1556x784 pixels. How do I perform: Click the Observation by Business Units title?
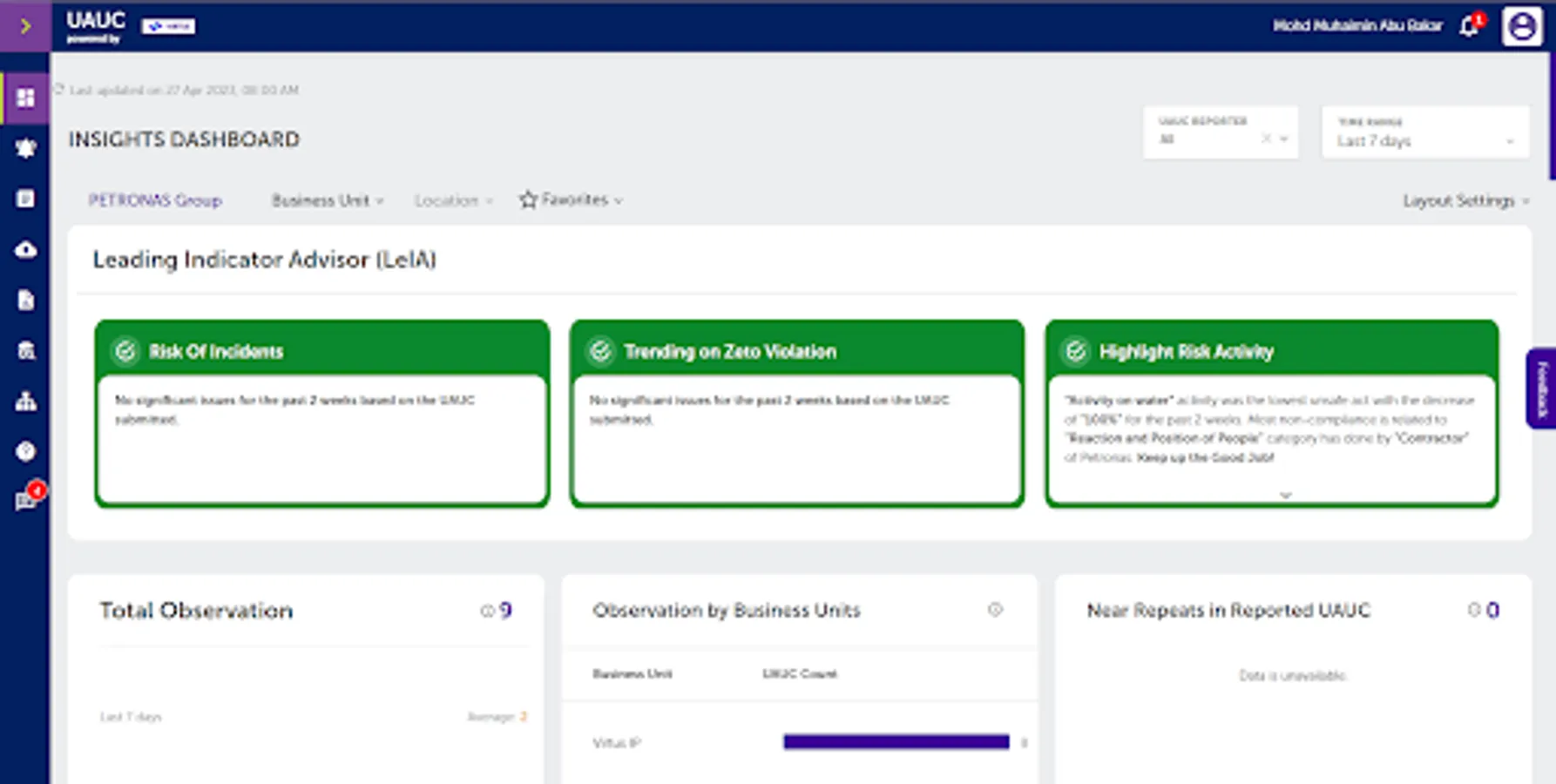pyautogui.click(x=727, y=610)
